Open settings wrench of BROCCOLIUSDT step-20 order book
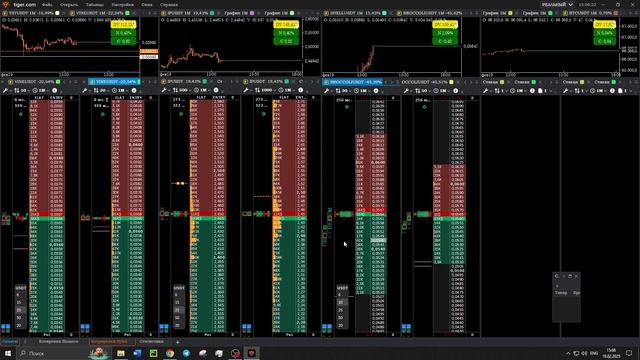The image size is (640, 360). click(x=327, y=91)
